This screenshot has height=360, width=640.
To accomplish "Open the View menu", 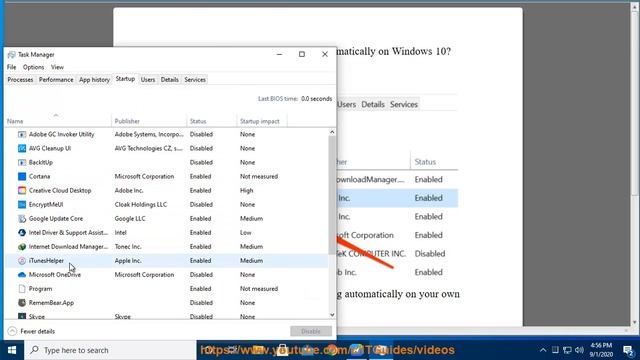I will click(57, 67).
